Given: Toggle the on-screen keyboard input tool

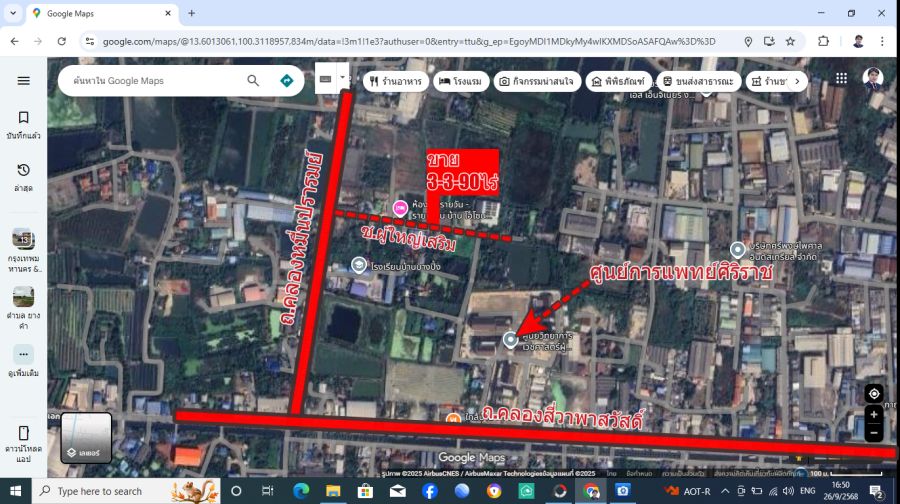Looking at the screenshot, I should click(326, 78).
